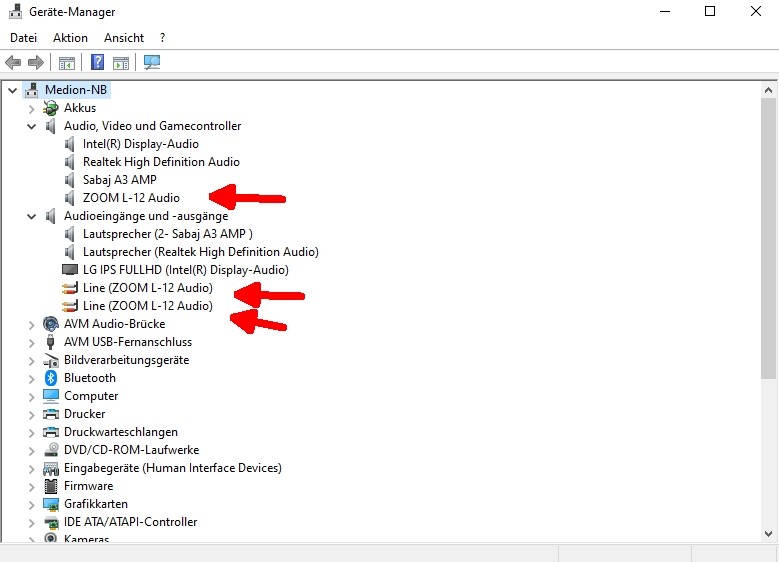The image size is (779, 562).
Task: Click the scan for hardware changes monitor icon
Action: (x=152, y=62)
